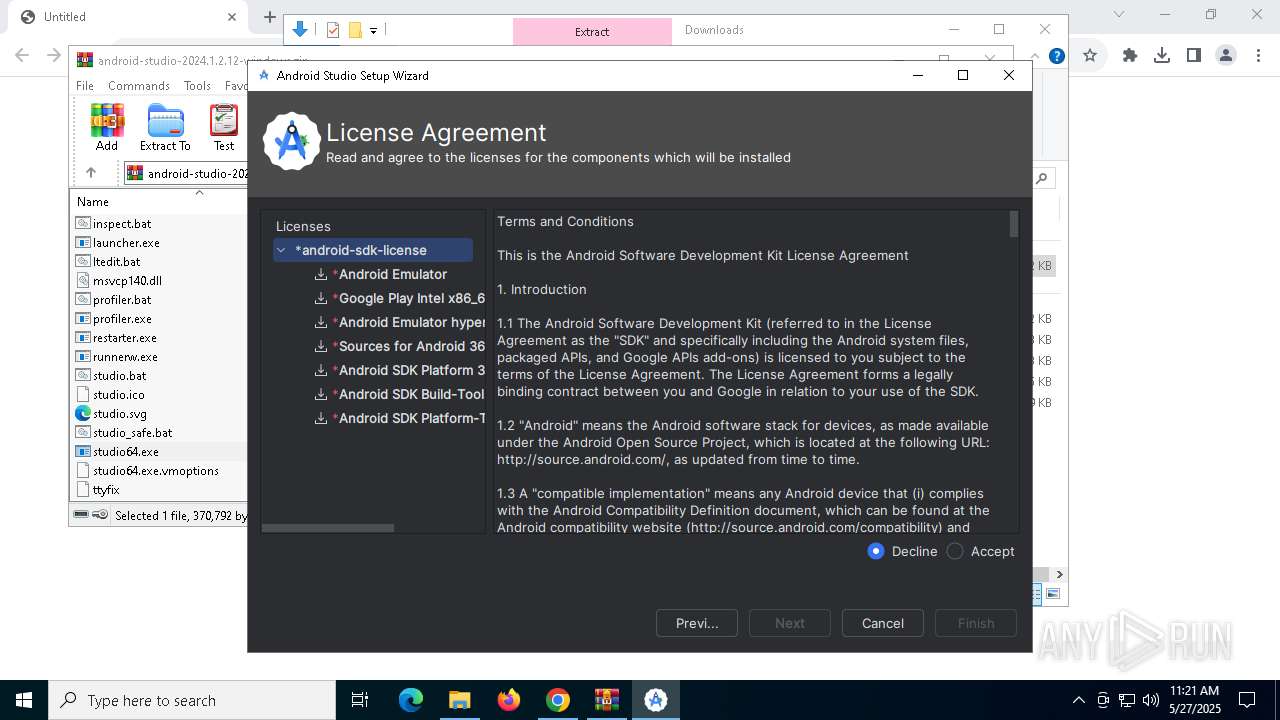Launch Microsoft Edge from the taskbar
1280x720 pixels.
[411, 700]
